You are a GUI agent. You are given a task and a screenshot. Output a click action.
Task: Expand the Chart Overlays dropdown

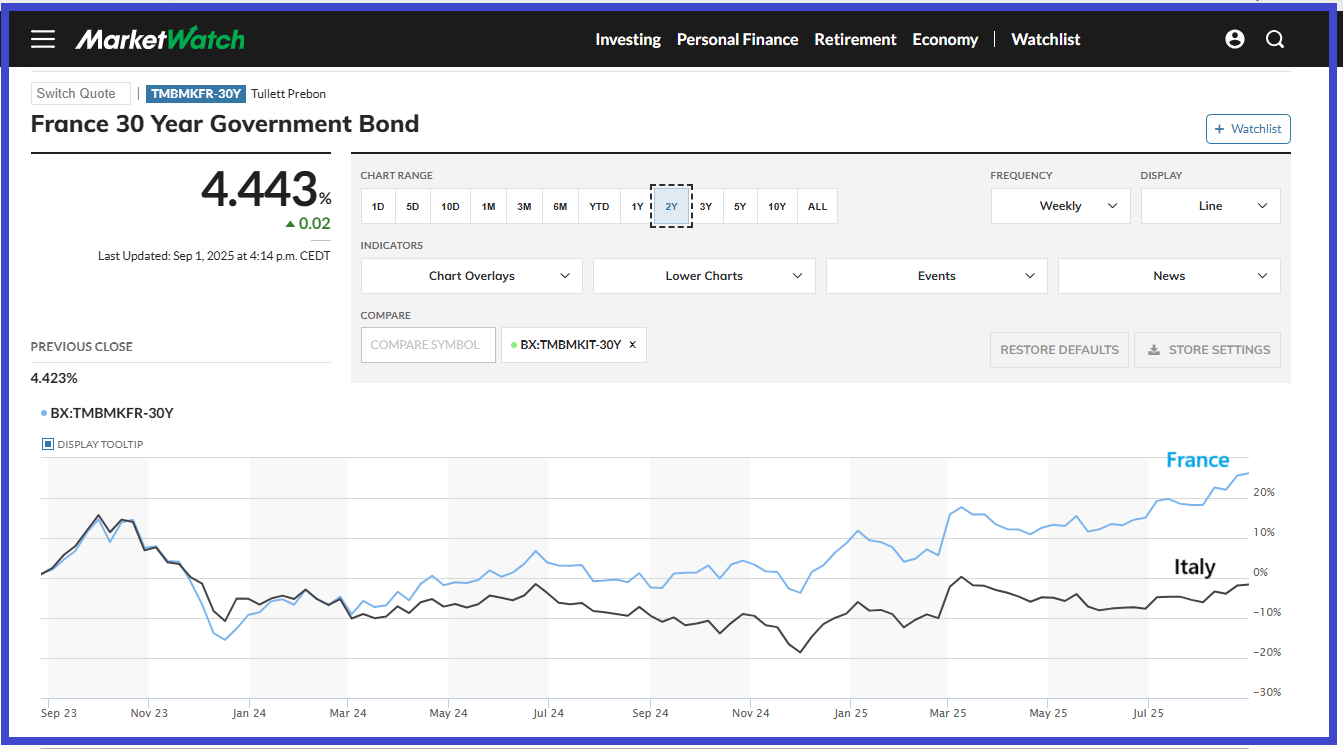[x=472, y=276]
